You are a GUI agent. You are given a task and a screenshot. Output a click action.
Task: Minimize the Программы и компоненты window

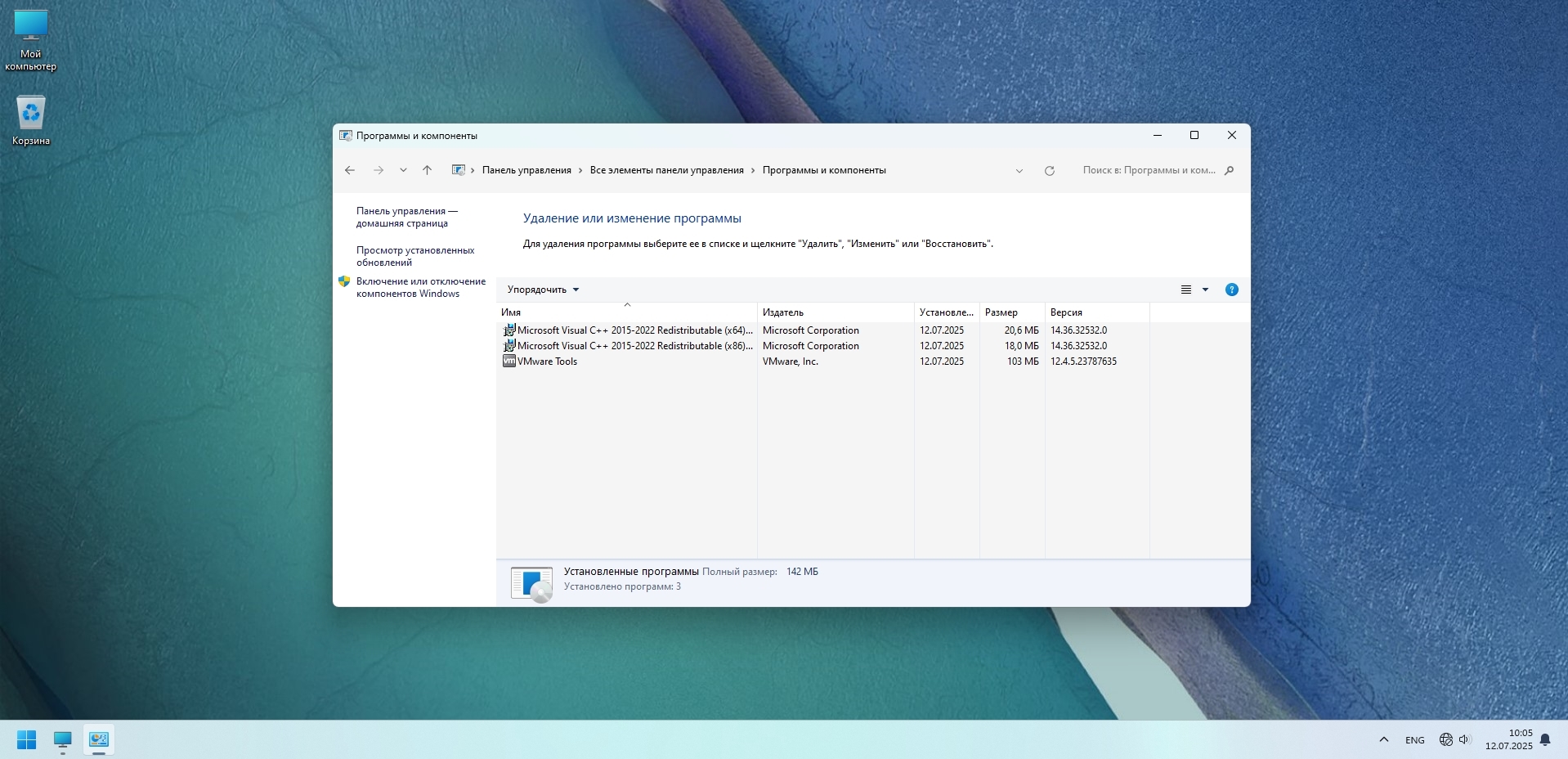[1158, 136]
